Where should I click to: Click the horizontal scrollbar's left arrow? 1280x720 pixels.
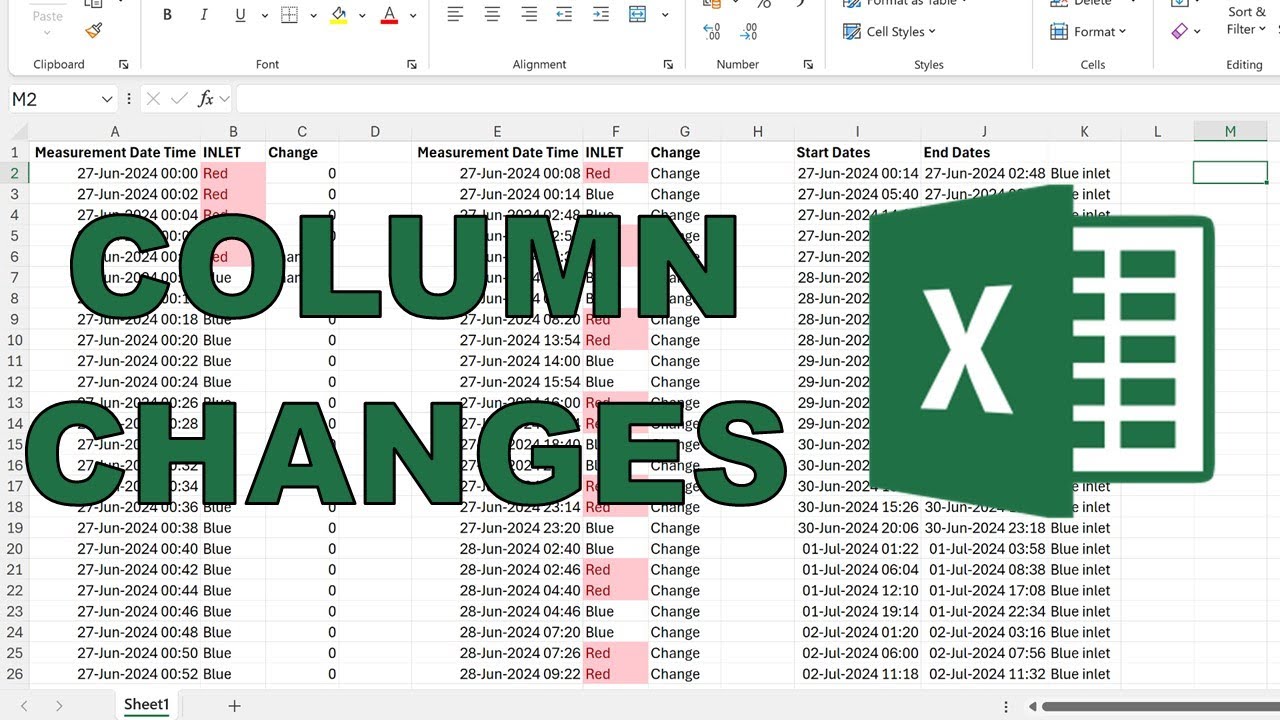1033,706
